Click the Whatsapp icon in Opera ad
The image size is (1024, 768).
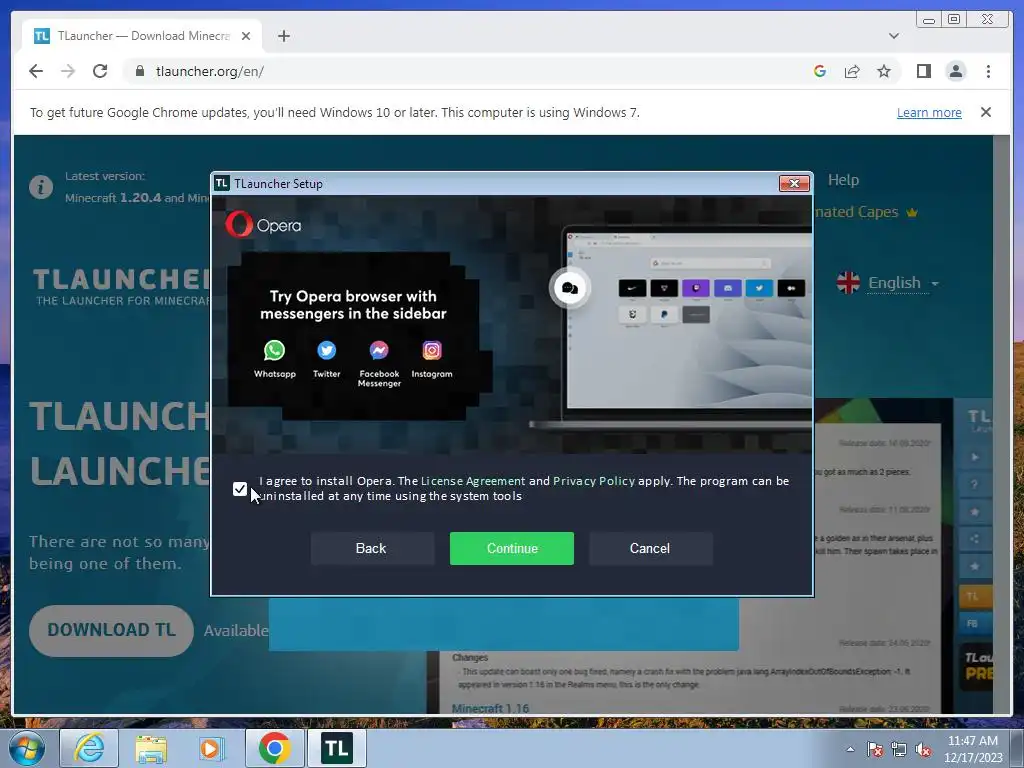click(x=274, y=351)
